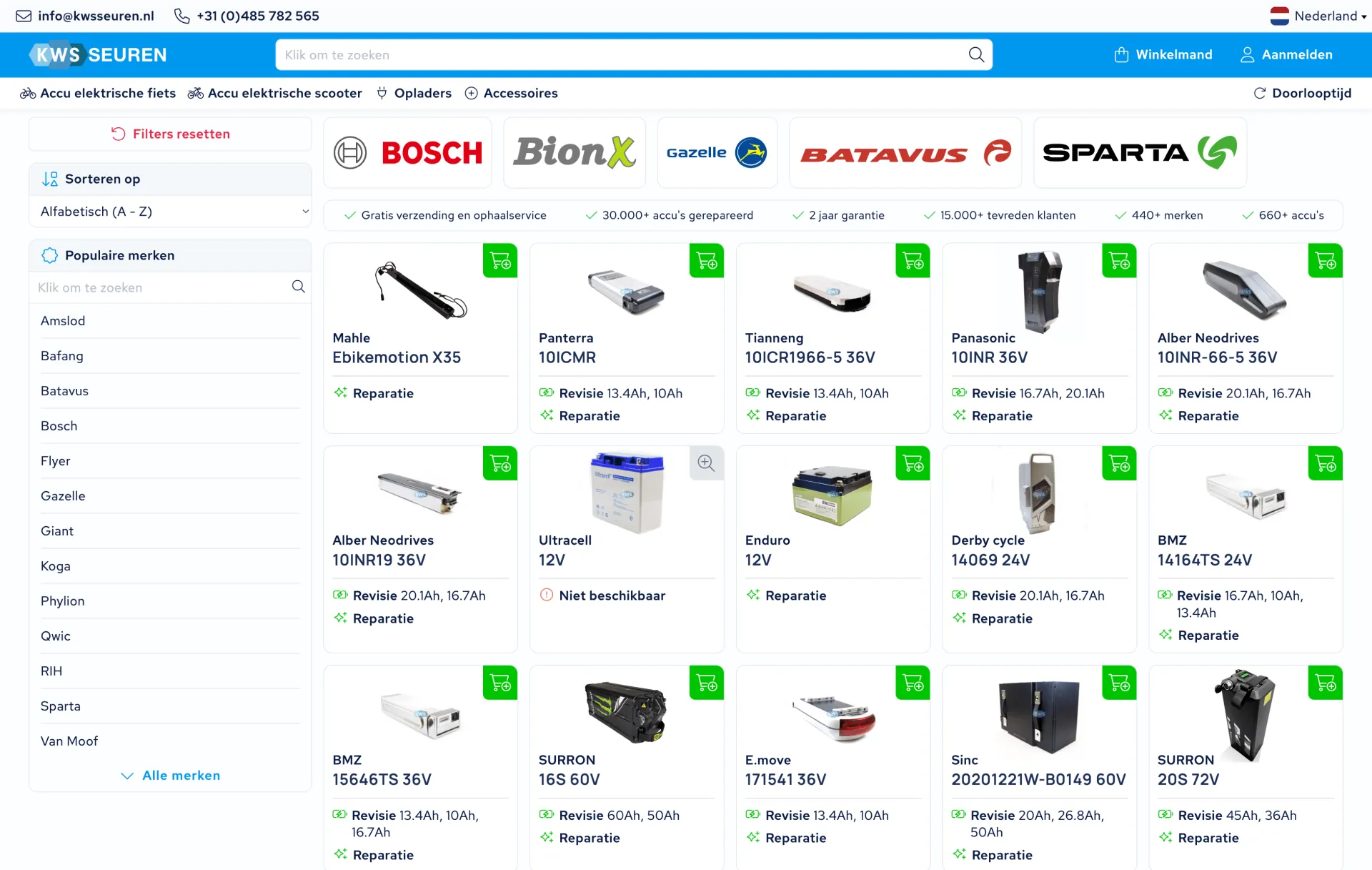Open the Opladers menu item

pos(414,93)
